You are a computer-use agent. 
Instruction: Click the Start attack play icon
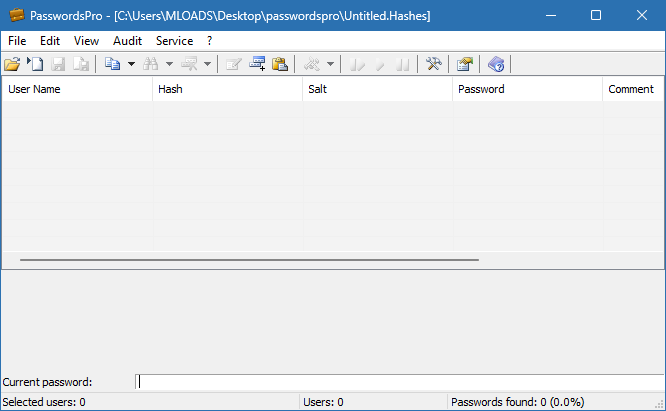point(380,64)
